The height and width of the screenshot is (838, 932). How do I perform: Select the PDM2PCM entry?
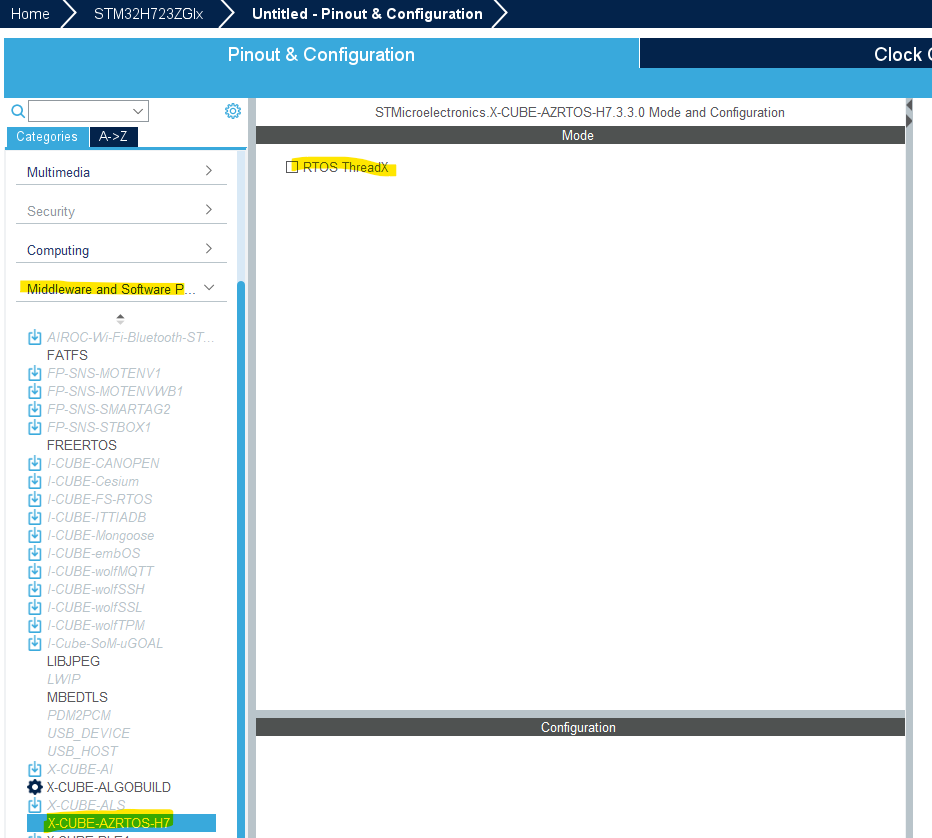[79, 716]
